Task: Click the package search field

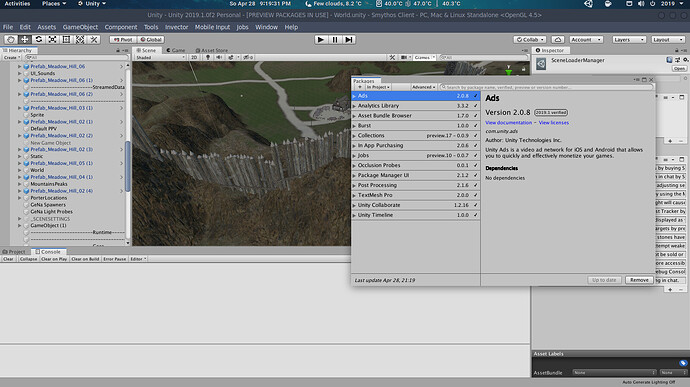Action: click(x=546, y=87)
